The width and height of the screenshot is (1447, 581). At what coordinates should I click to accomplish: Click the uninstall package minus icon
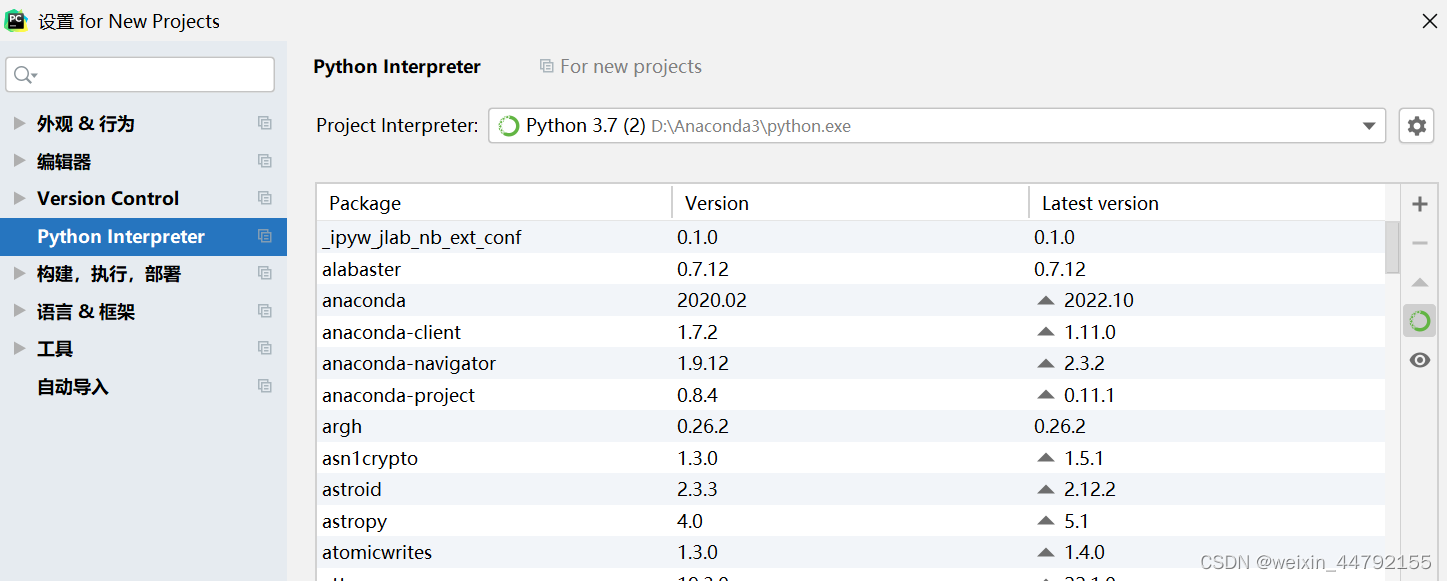tap(1419, 242)
